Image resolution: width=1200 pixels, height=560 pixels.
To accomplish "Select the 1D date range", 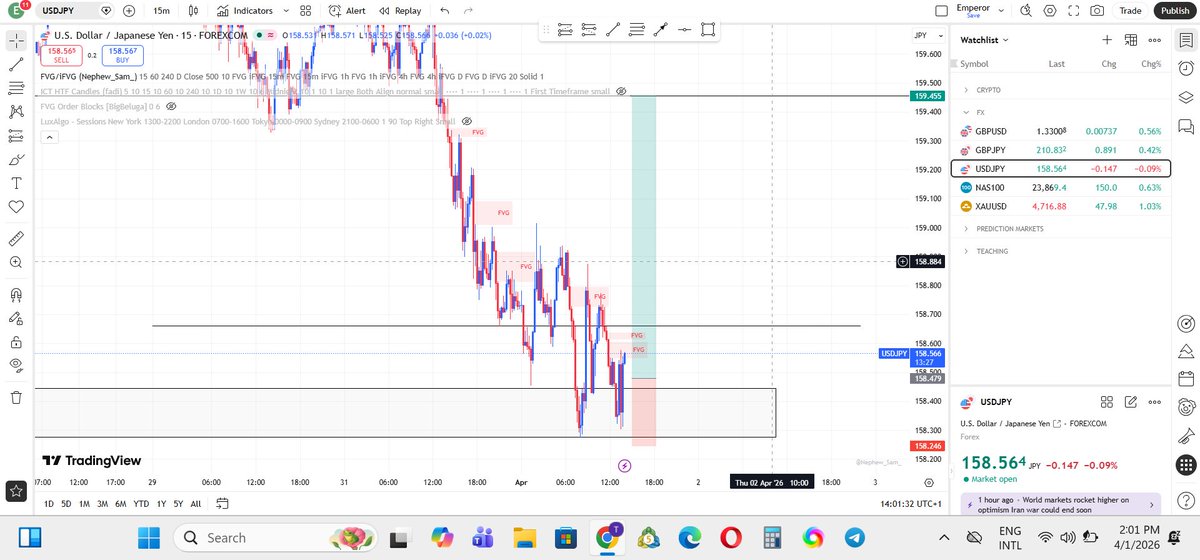I will (x=49, y=503).
